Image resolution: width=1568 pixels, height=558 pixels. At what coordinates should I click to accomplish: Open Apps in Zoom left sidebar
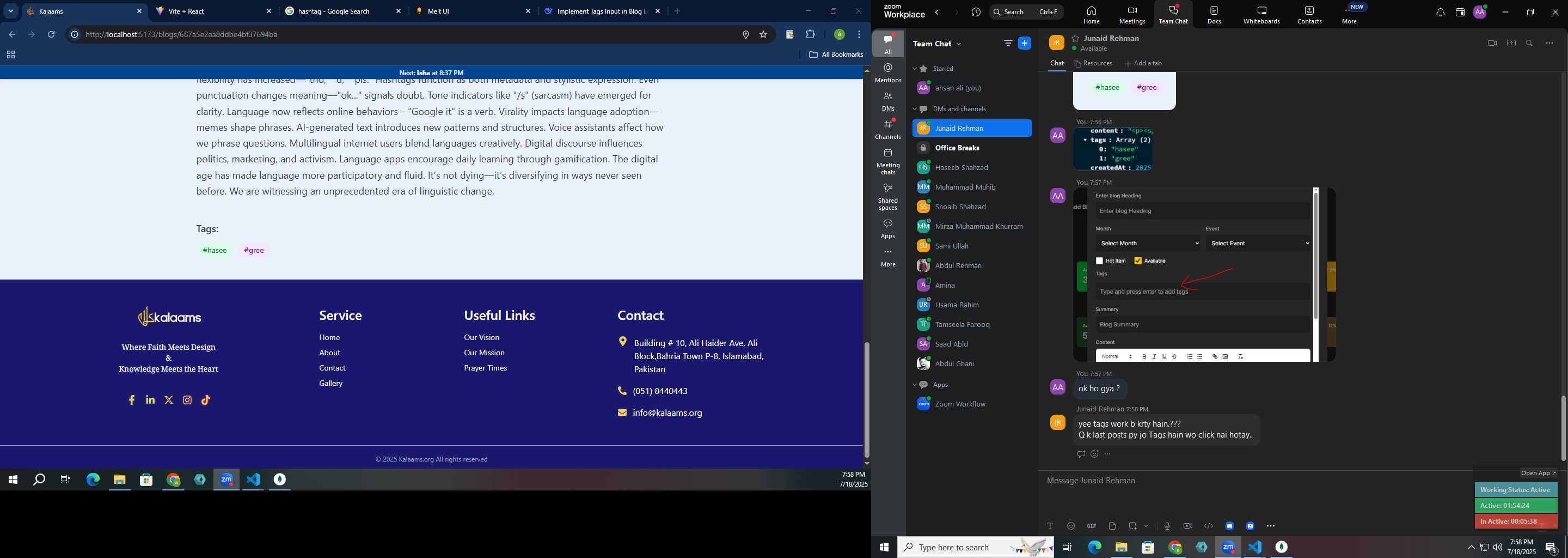pos(888,228)
